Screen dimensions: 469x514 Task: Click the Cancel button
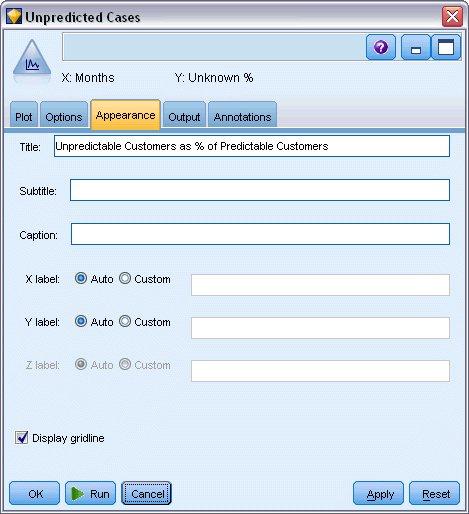pos(146,493)
